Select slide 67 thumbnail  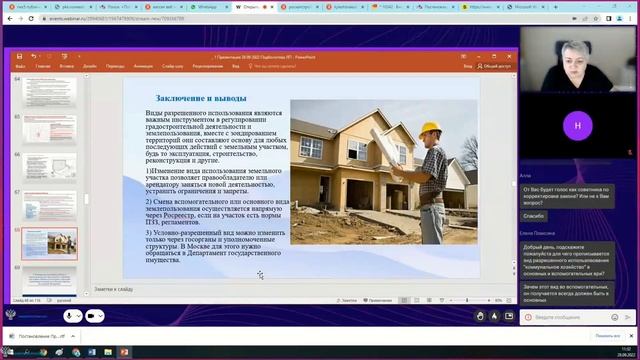[x=49, y=205]
